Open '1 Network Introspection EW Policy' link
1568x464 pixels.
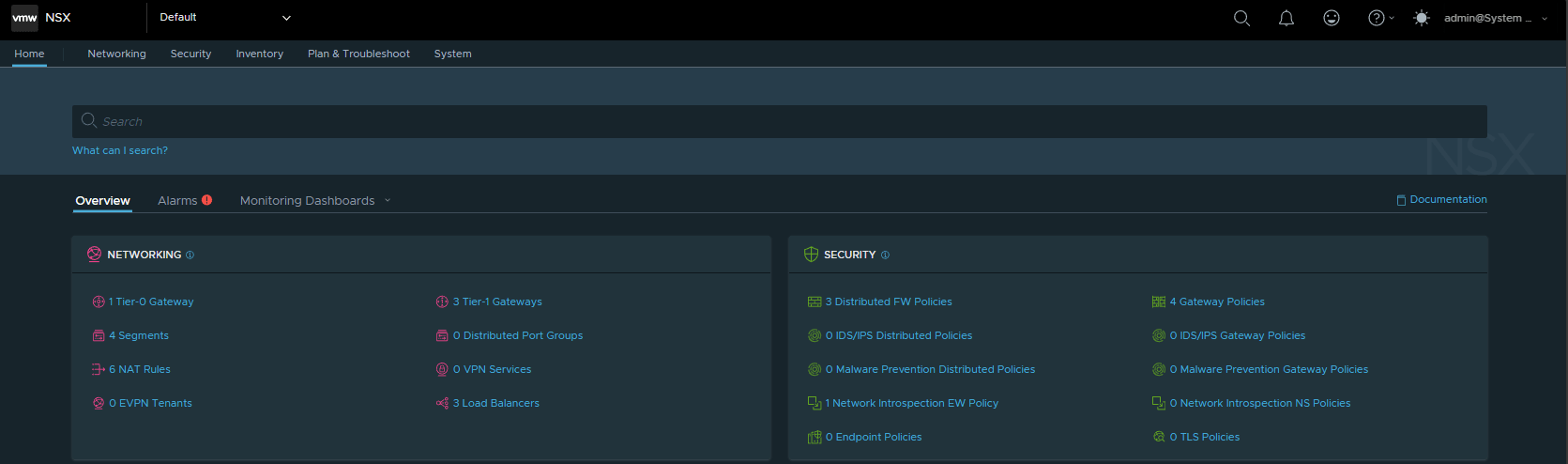pos(912,403)
